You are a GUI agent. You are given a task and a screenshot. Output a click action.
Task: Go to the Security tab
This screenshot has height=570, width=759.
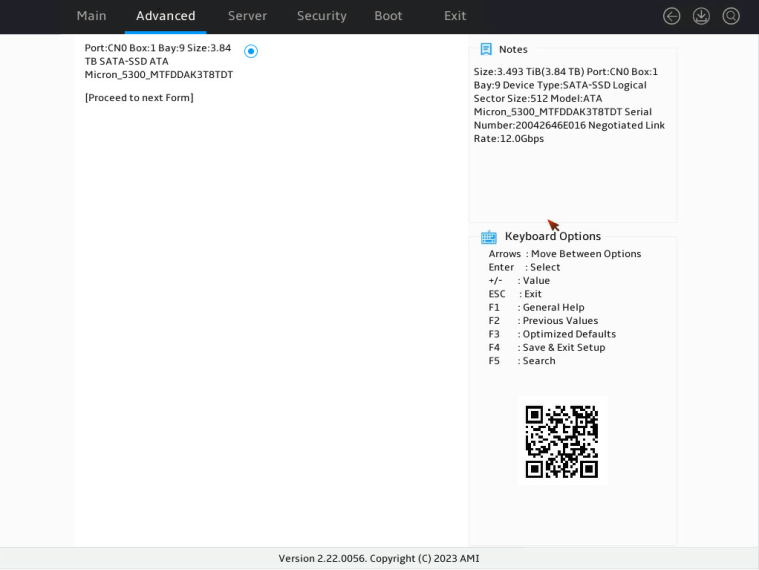322,16
